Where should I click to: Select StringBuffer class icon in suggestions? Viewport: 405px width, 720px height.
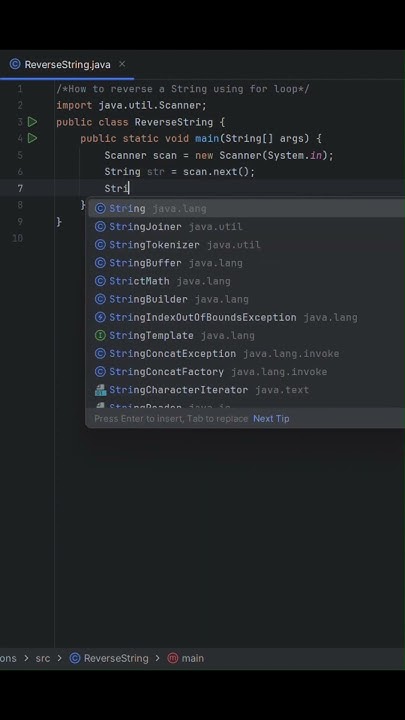100,263
